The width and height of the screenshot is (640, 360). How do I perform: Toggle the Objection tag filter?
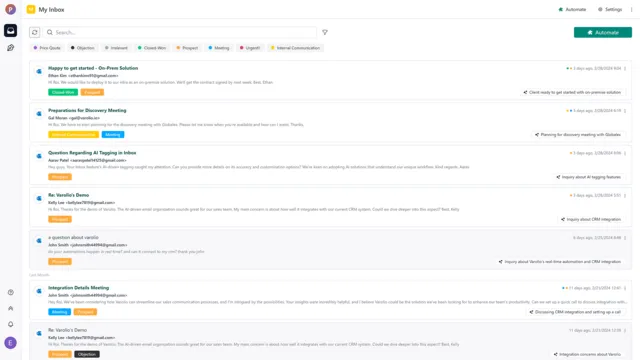pos(82,48)
